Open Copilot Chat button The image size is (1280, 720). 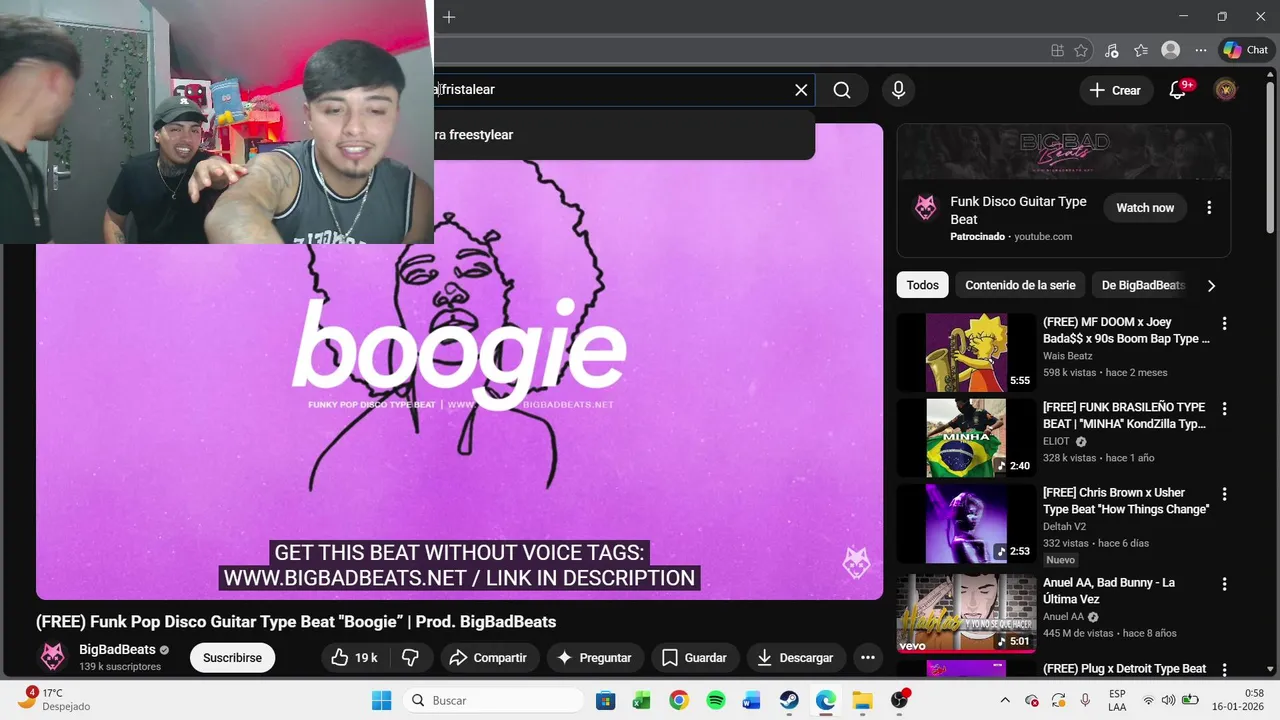point(1246,50)
